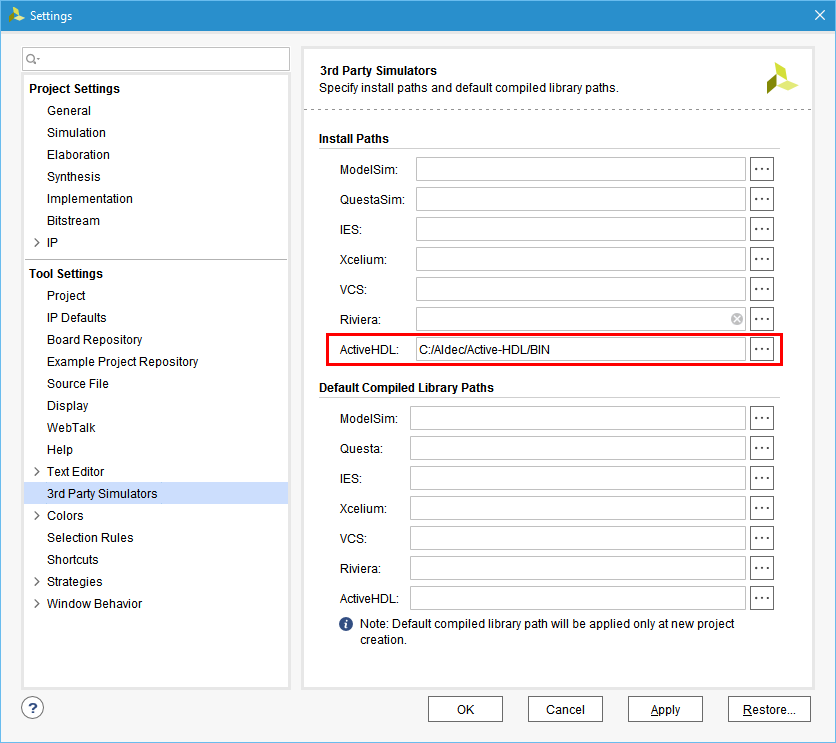Click Cancel to discard changes

[x=565, y=709]
